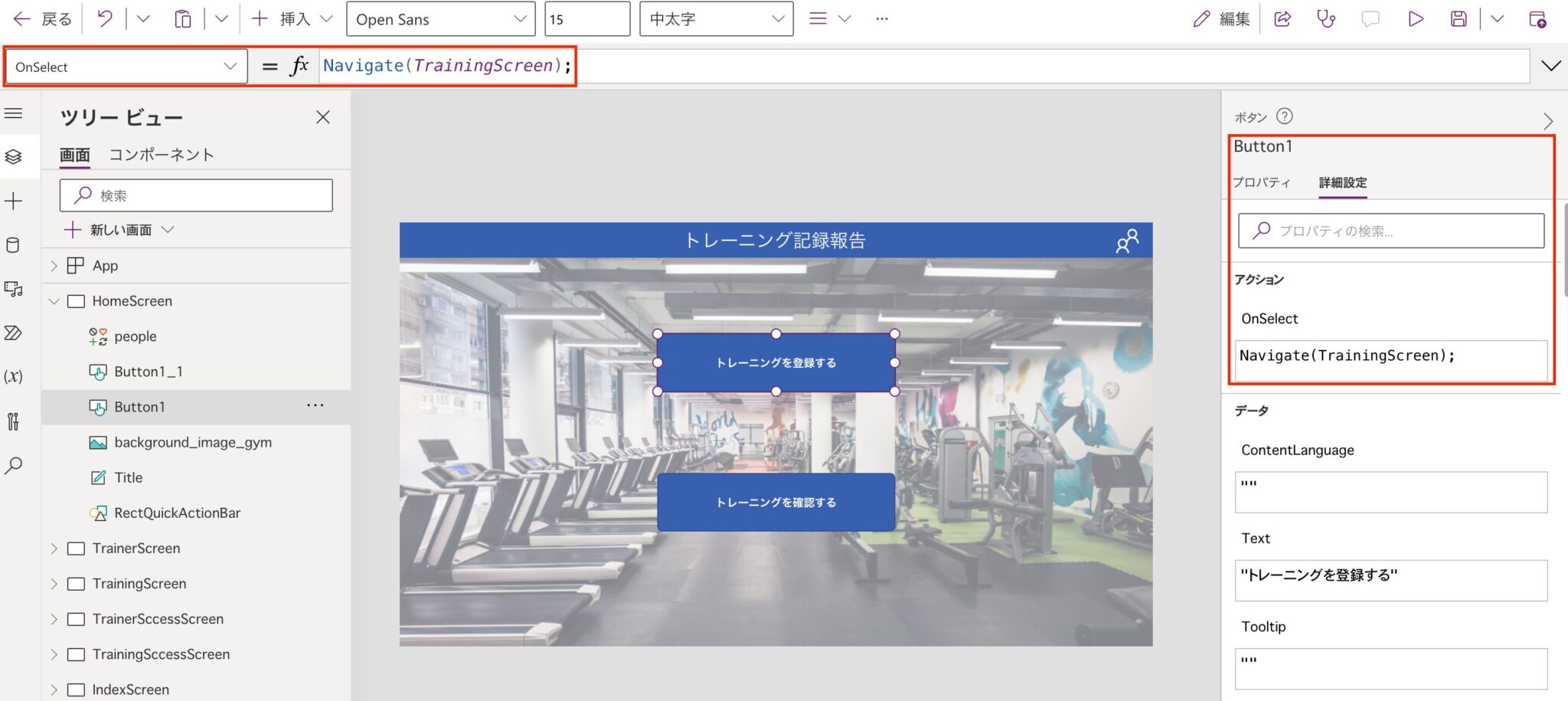Switch to the コンポーネント tab in tree view

click(161, 154)
